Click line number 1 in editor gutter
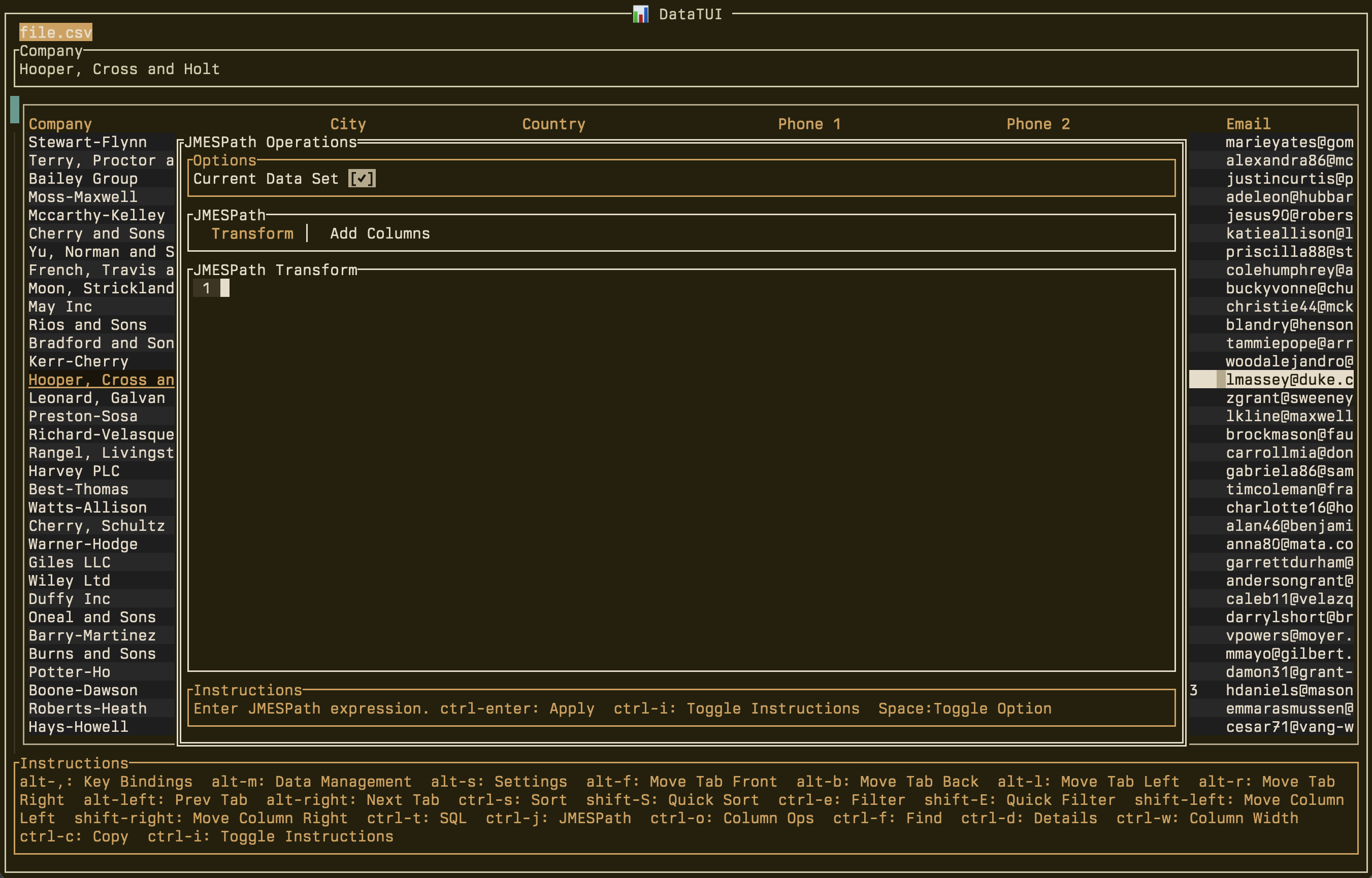Viewport: 1372px width, 878px height. pos(207,288)
